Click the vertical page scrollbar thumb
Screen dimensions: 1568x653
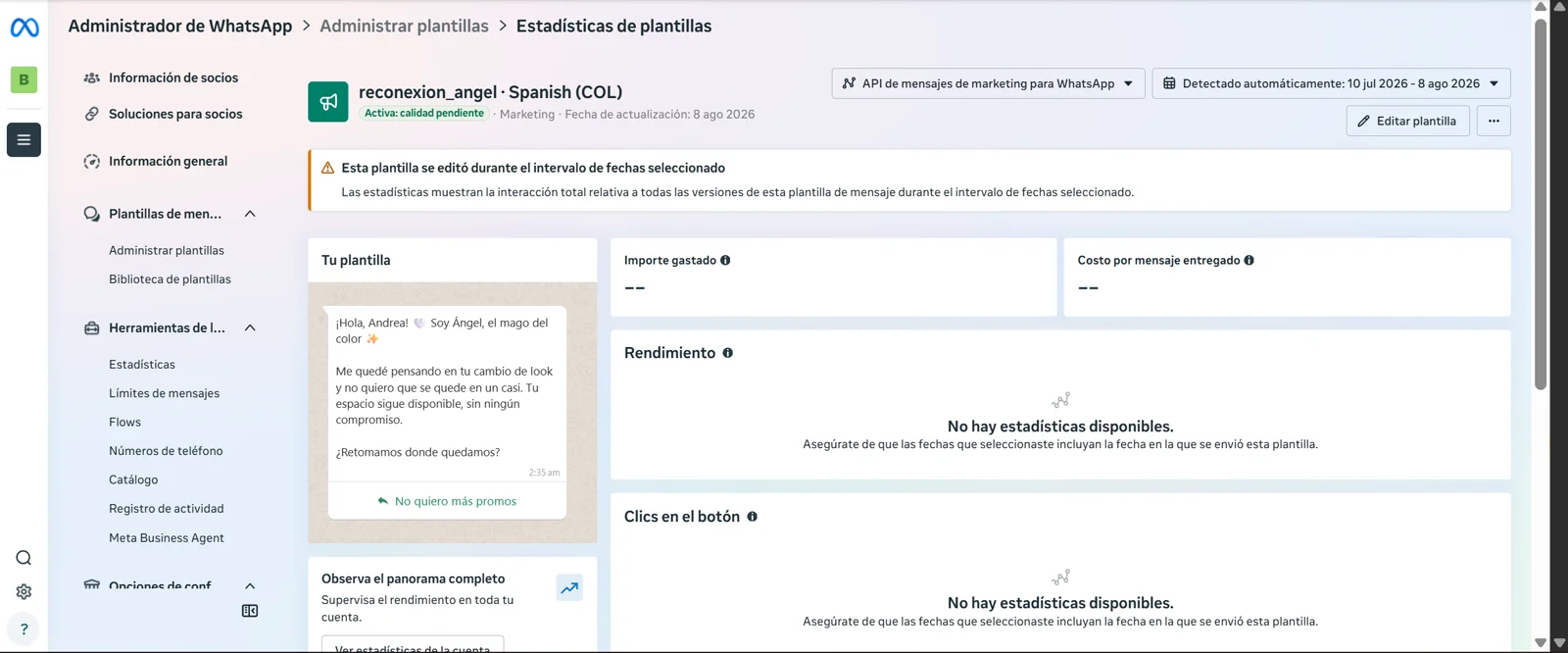pyautogui.click(x=1541, y=203)
